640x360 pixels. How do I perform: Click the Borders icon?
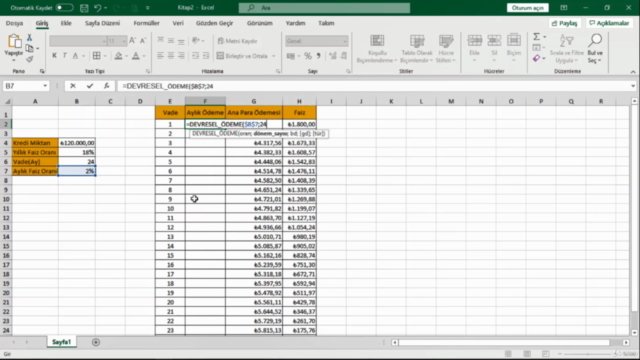97,56
